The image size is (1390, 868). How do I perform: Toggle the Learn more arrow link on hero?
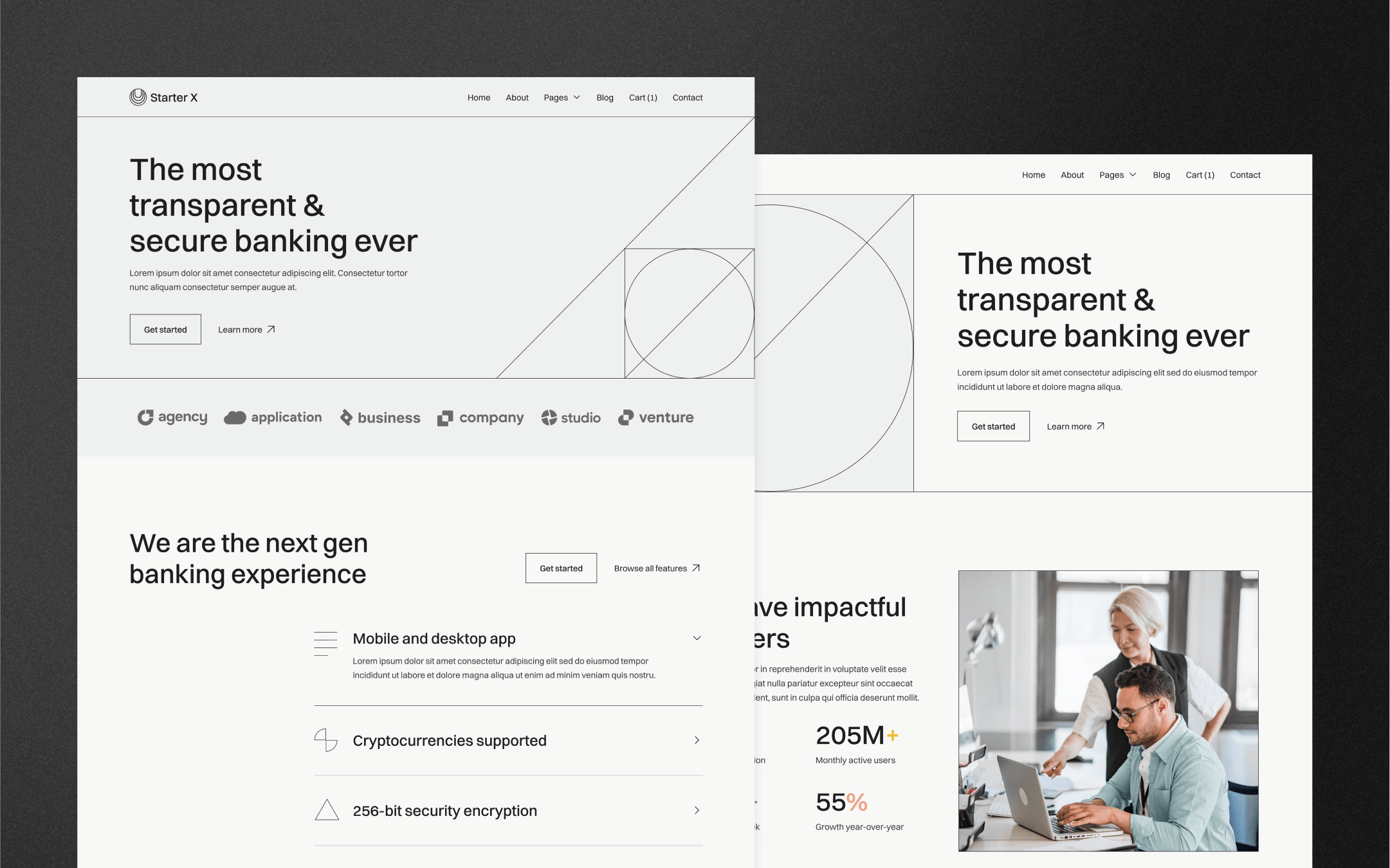click(x=246, y=329)
